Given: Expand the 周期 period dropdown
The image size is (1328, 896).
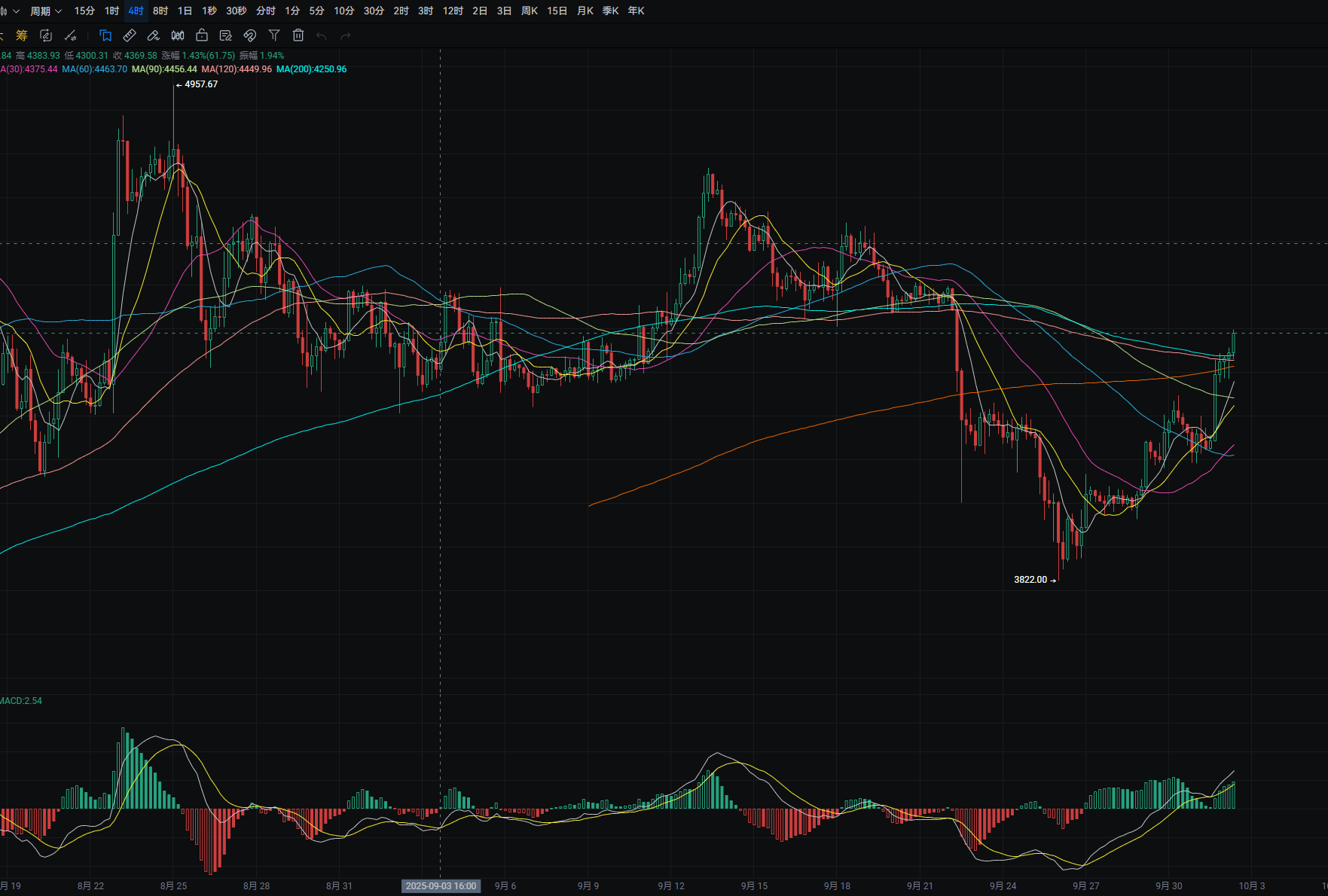Looking at the screenshot, I should coord(46,11).
